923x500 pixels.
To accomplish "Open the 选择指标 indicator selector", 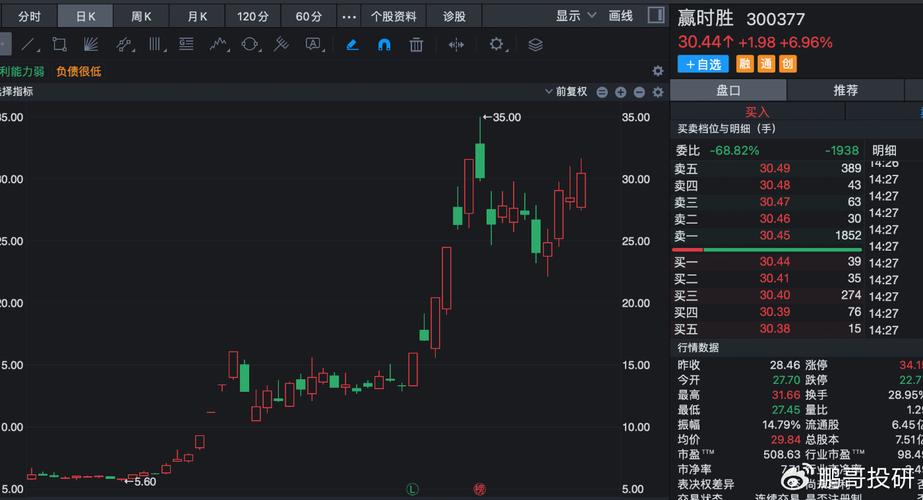I will (16, 92).
